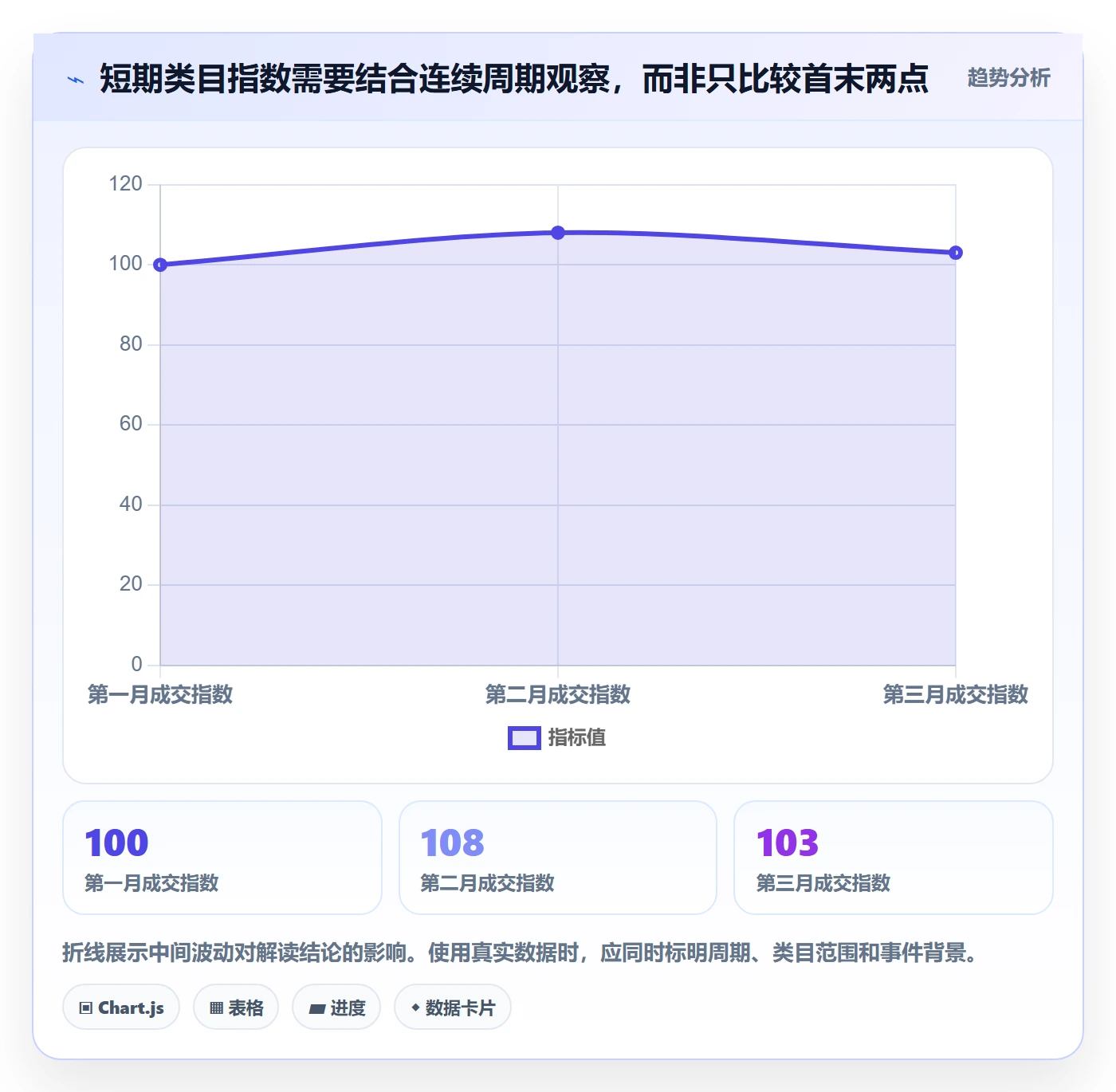The height and width of the screenshot is (1092, 1116).
Task: Select the peak data point for the second month
Action: tap(558, 233)
